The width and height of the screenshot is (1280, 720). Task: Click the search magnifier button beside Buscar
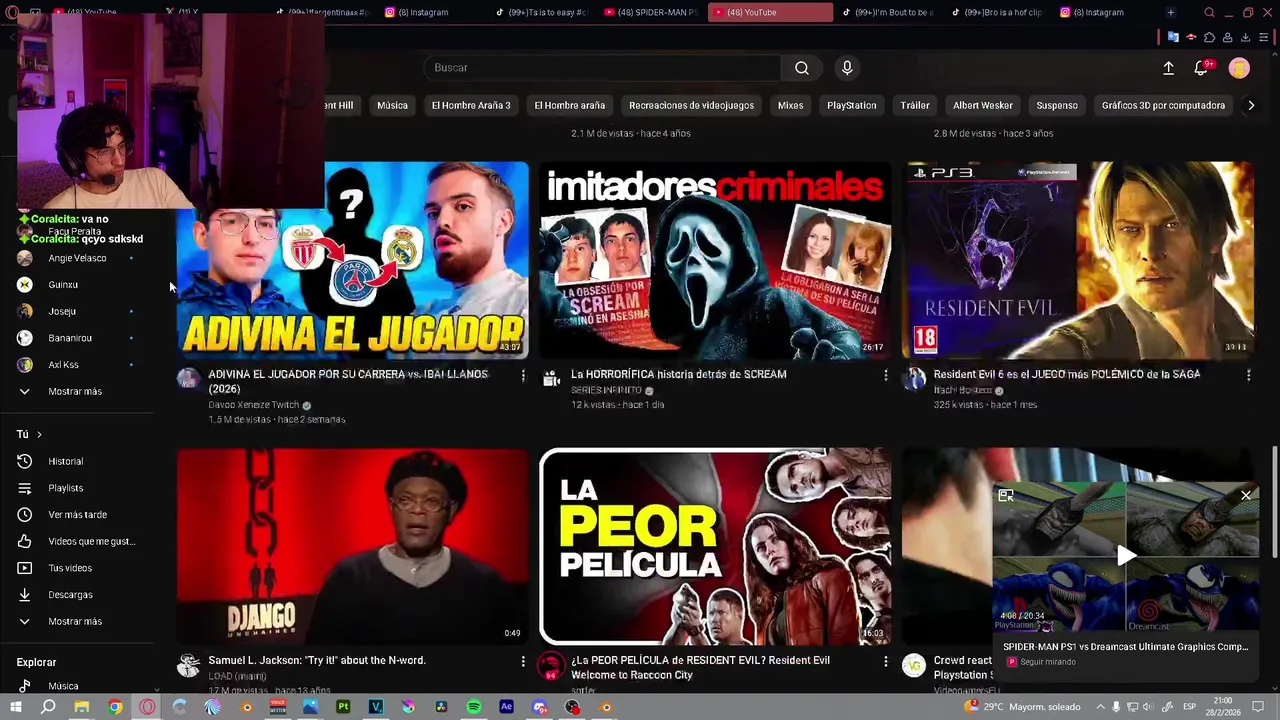801,68
